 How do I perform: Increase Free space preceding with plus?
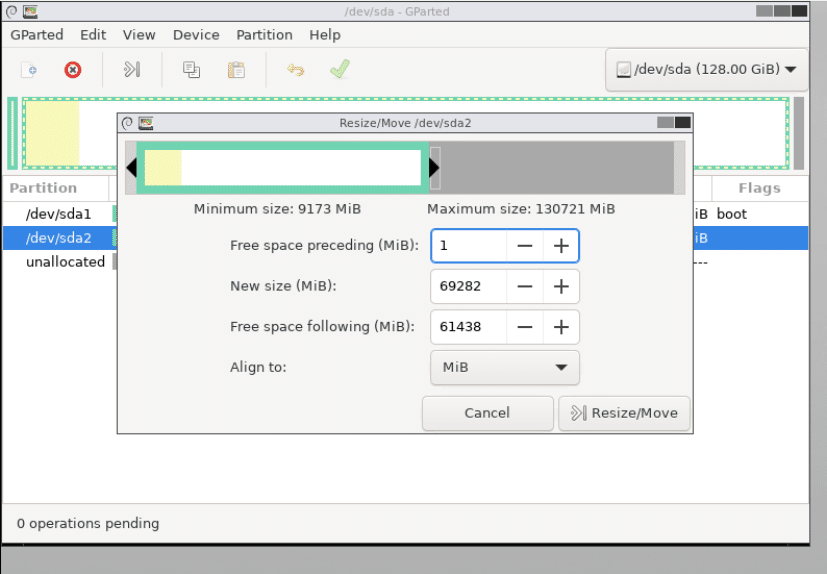point(561,245)
